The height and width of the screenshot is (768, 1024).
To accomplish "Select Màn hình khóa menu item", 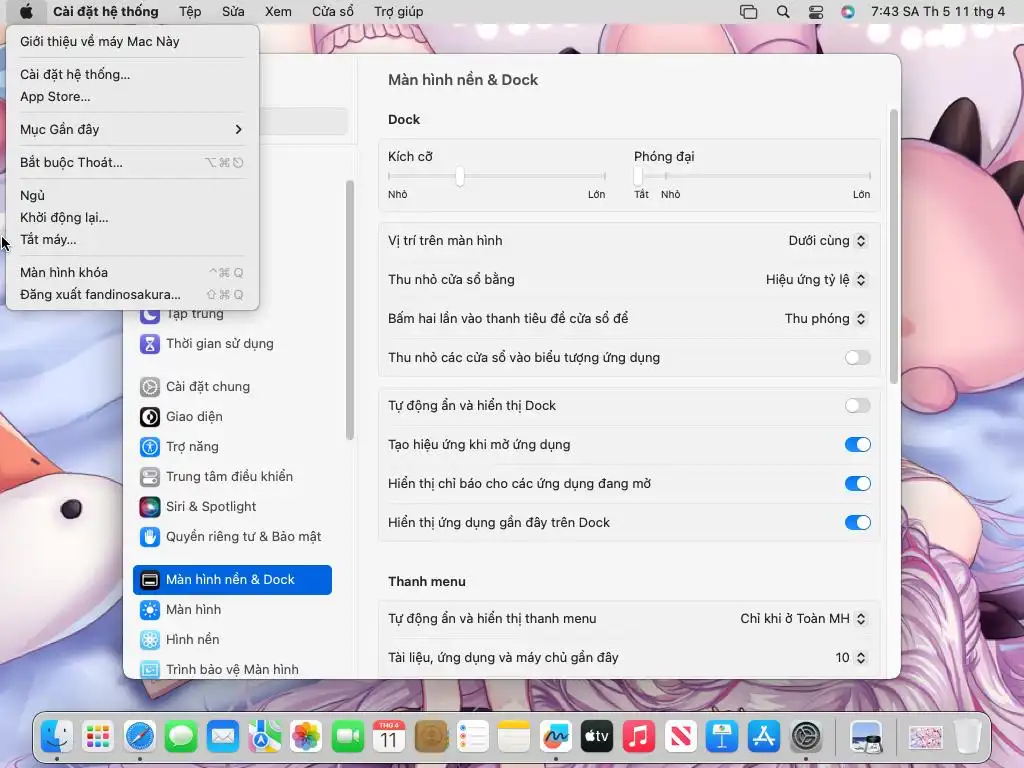I will [132, 272].
